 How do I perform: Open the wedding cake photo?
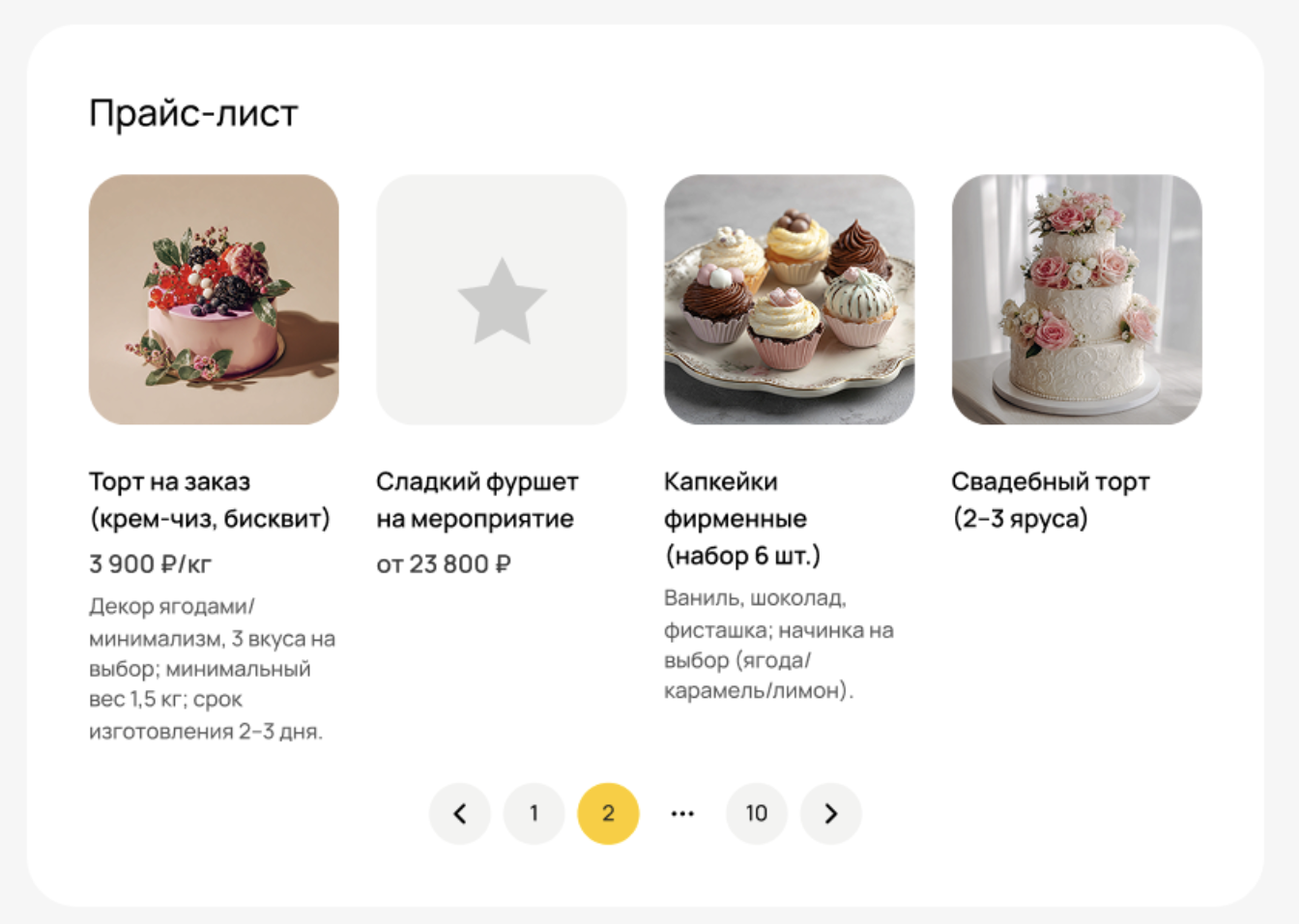[1077, 300]
